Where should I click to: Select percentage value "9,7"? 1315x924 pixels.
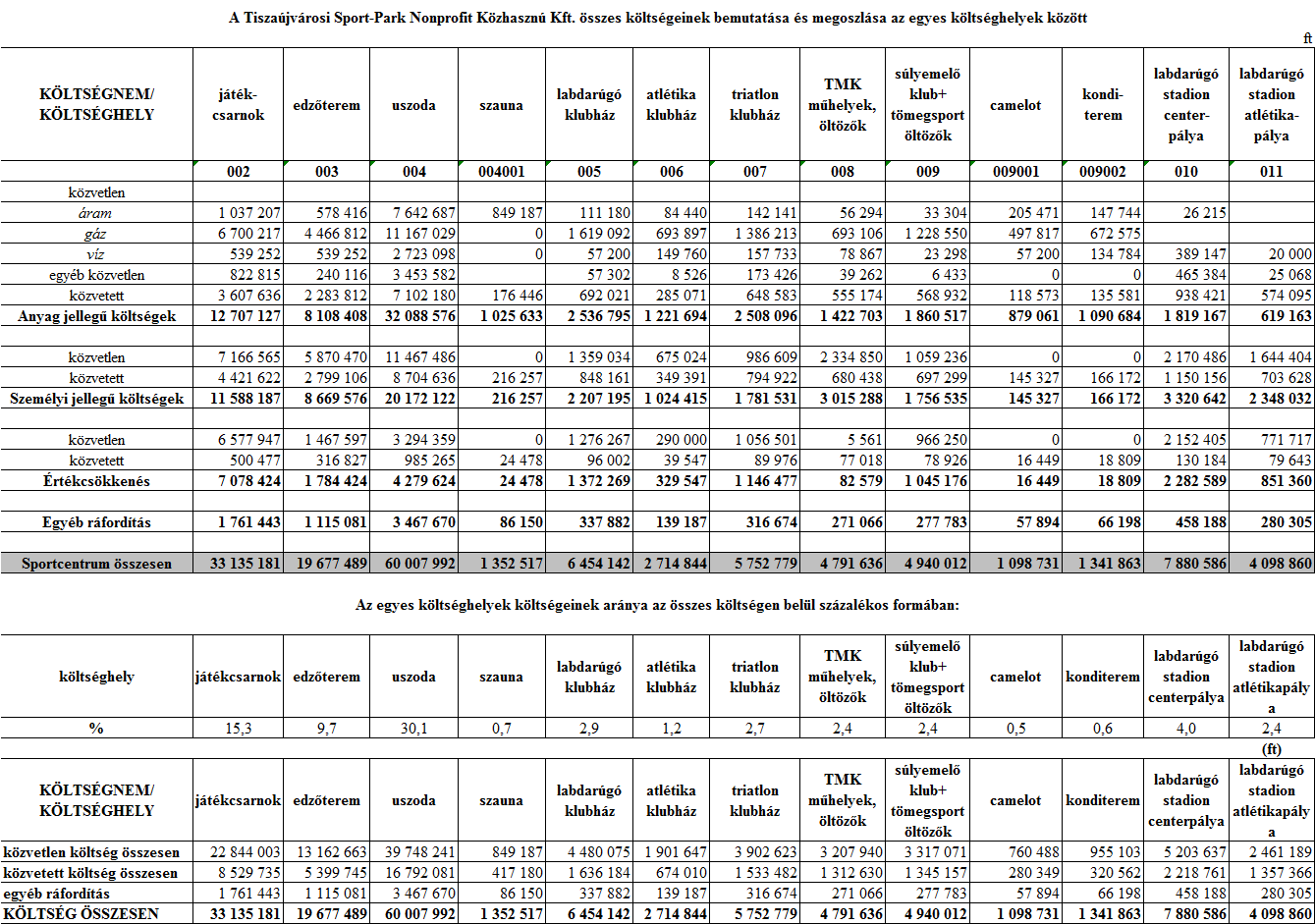pos(326,728)
